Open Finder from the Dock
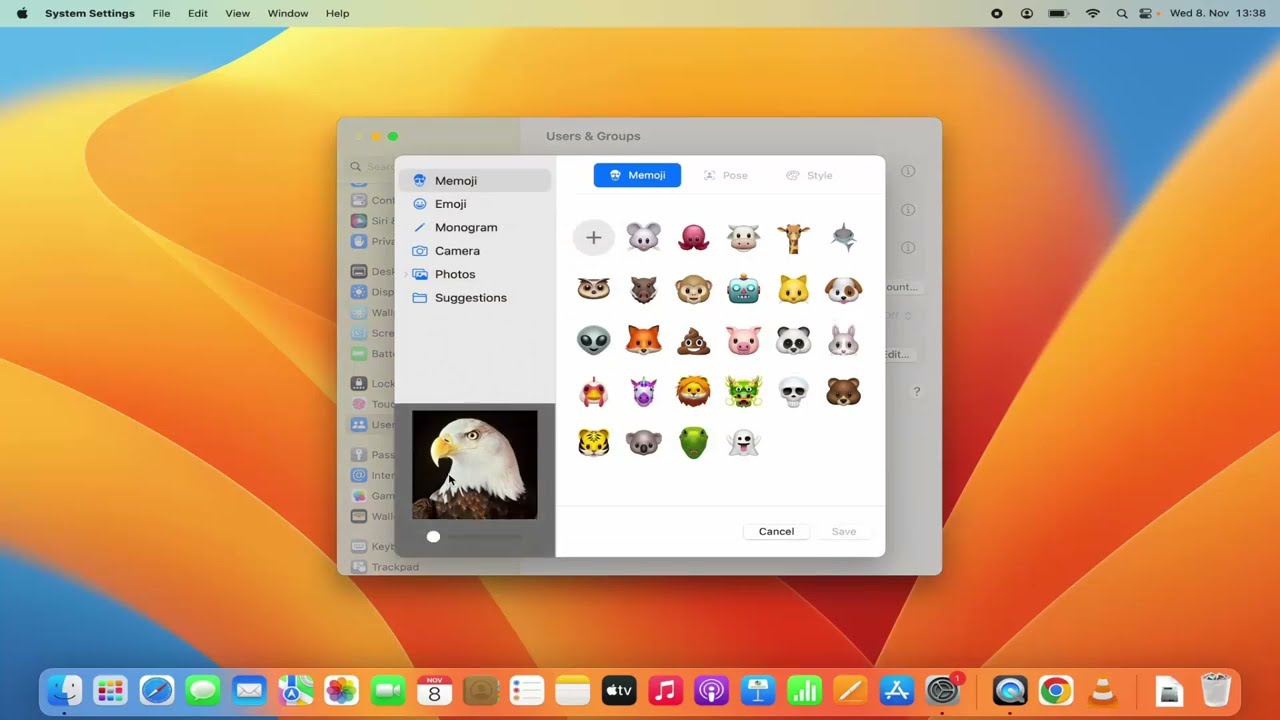Image resolution: width=1280 pixels, height=720 pixels. point(65,690)
